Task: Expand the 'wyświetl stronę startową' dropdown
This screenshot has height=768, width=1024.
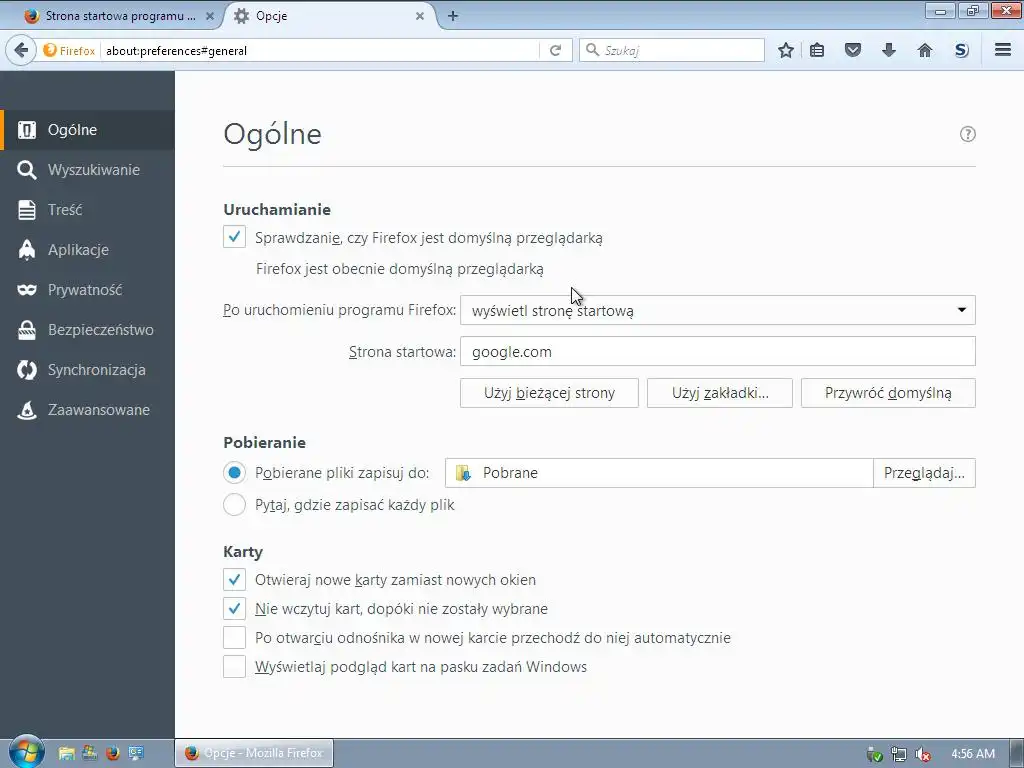Action: (718, 310)
